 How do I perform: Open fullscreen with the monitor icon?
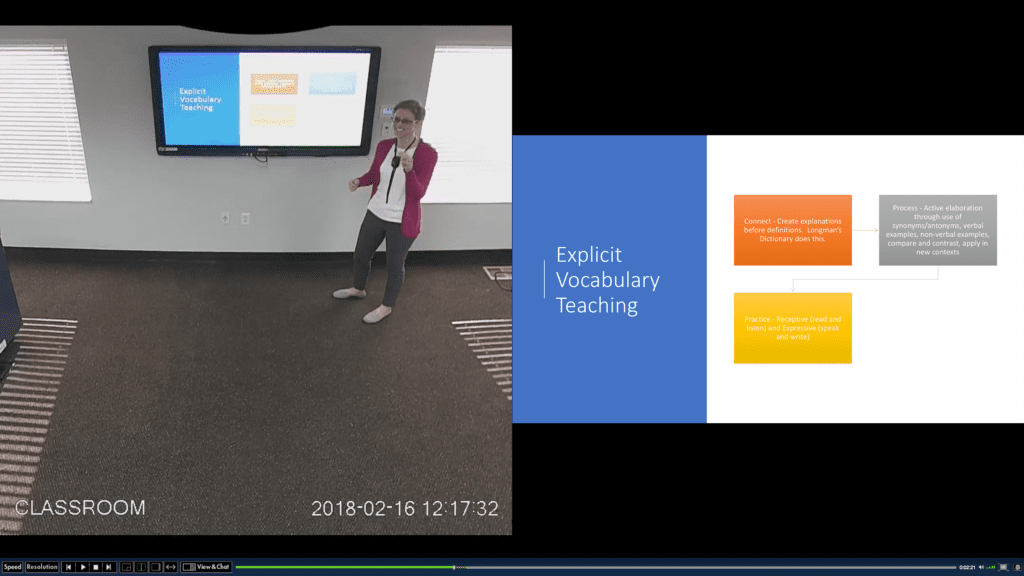(1003, 567)
